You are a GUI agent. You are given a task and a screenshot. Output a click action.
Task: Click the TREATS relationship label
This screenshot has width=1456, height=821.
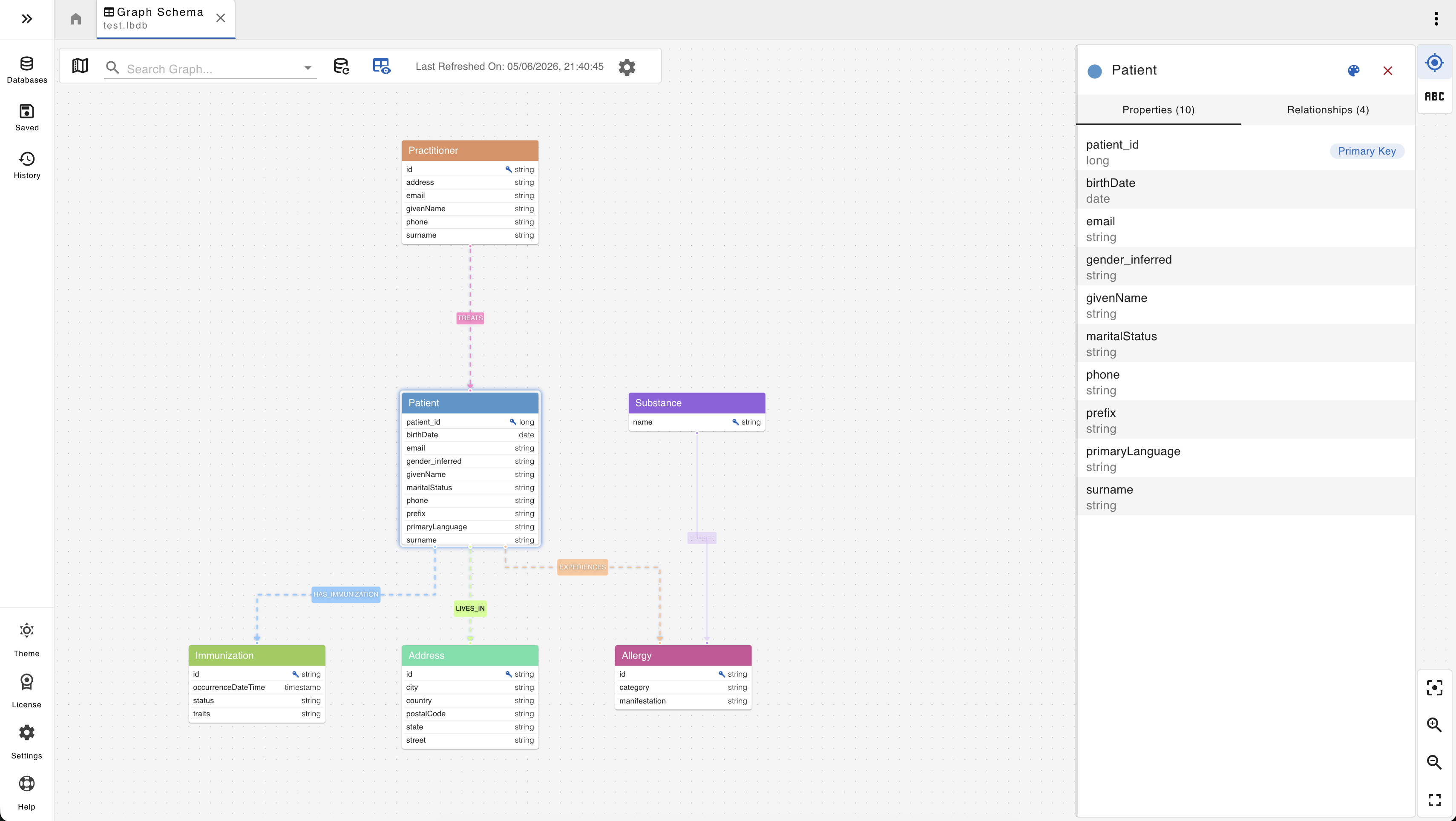470,318
